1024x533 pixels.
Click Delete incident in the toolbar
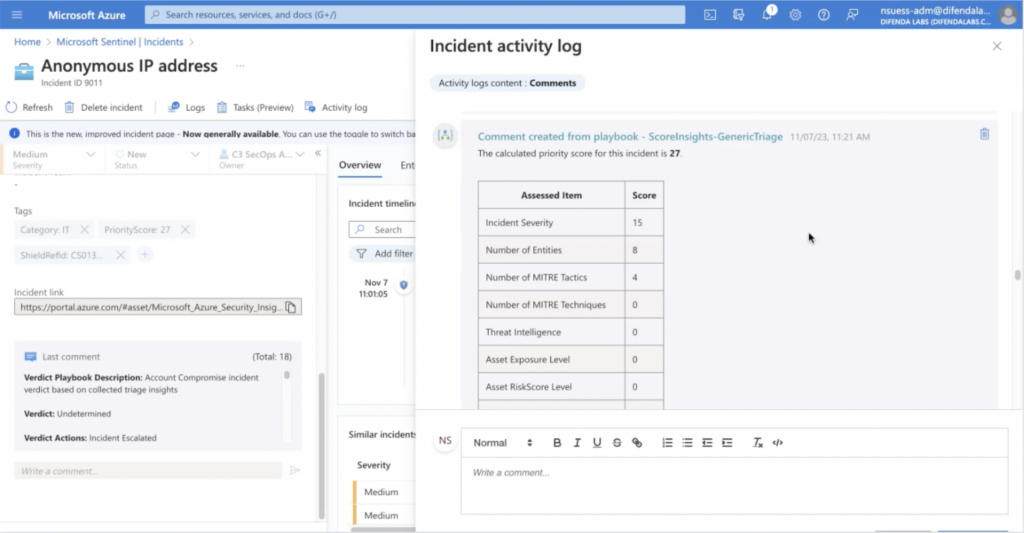[x=103, y=107]
